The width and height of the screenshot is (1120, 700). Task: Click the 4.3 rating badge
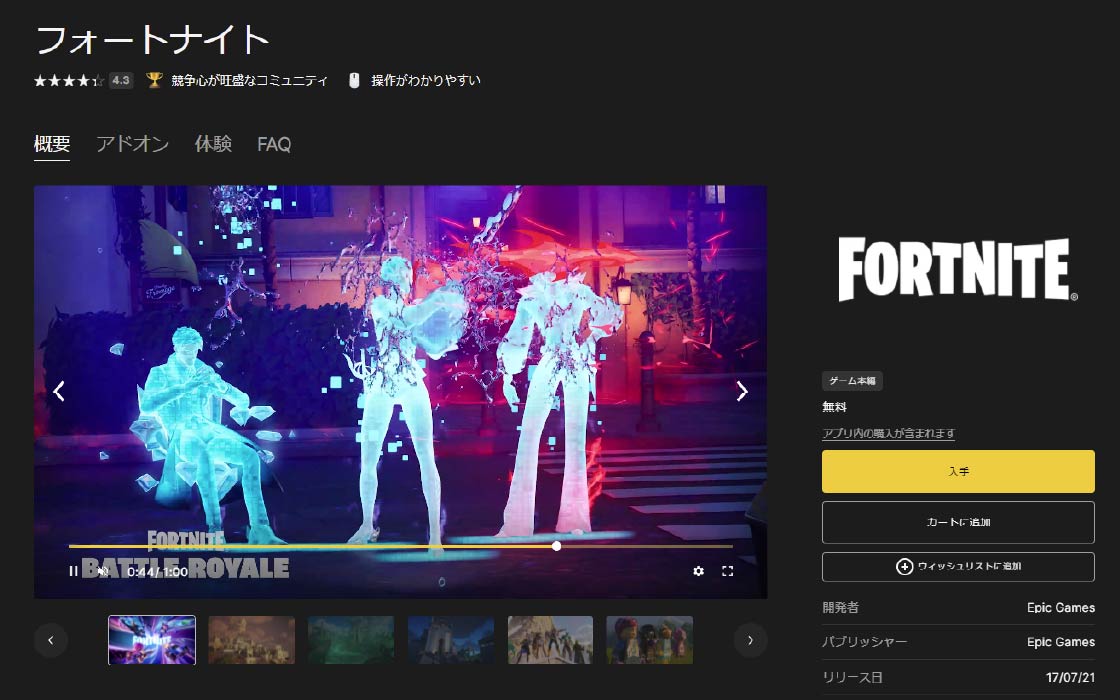[x=121, y=80]
